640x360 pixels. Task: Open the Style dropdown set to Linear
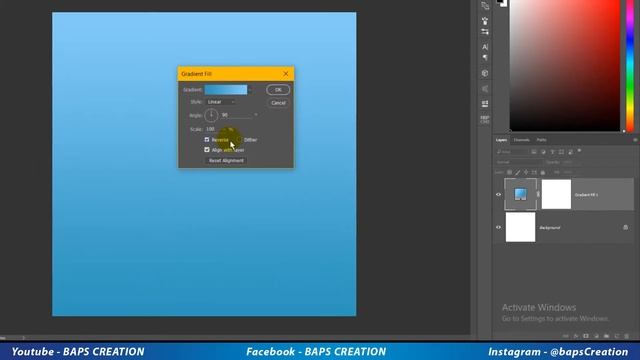click(221, 102)
